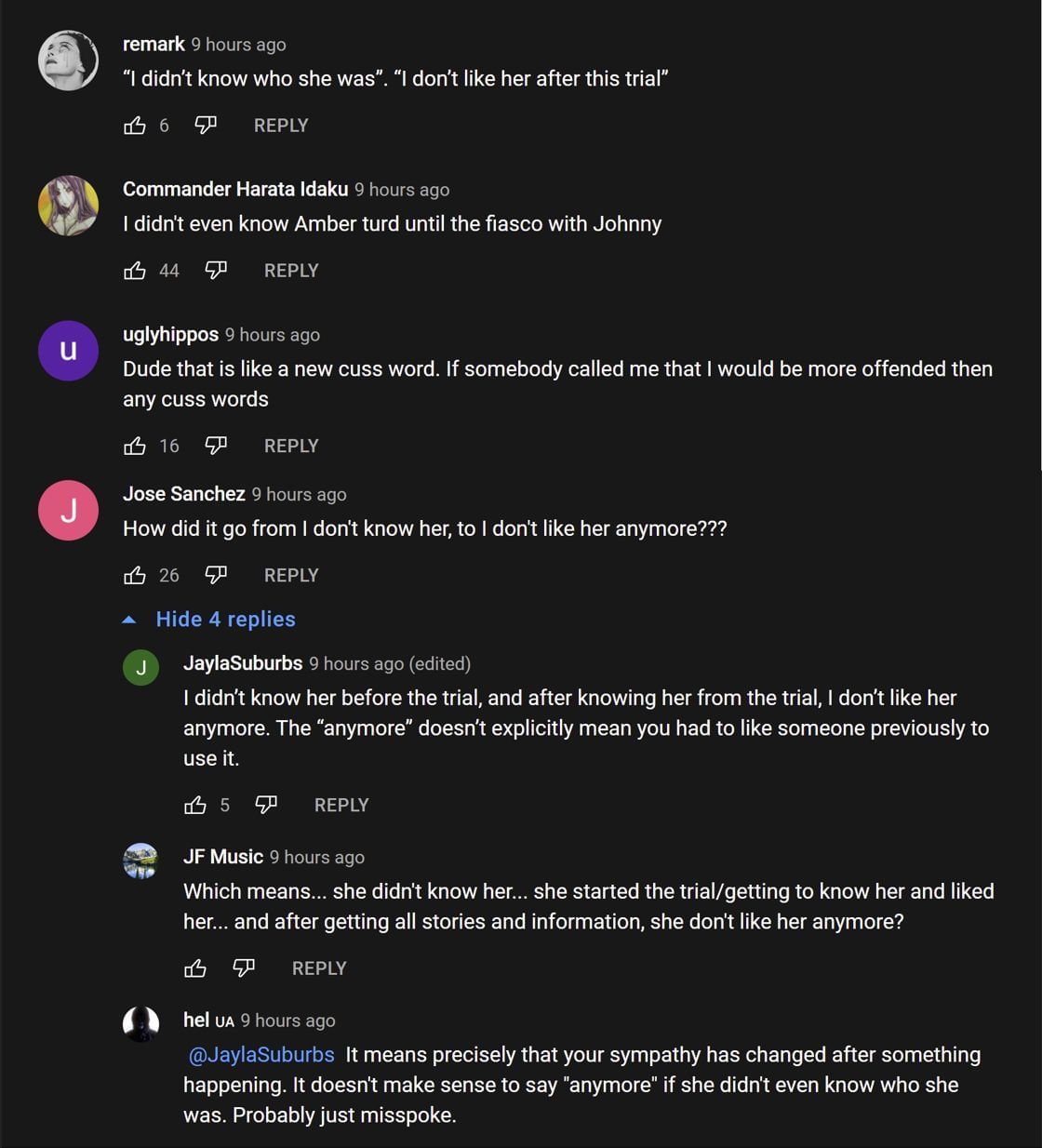Reply to the uglyhippos comment

(291, 447)
